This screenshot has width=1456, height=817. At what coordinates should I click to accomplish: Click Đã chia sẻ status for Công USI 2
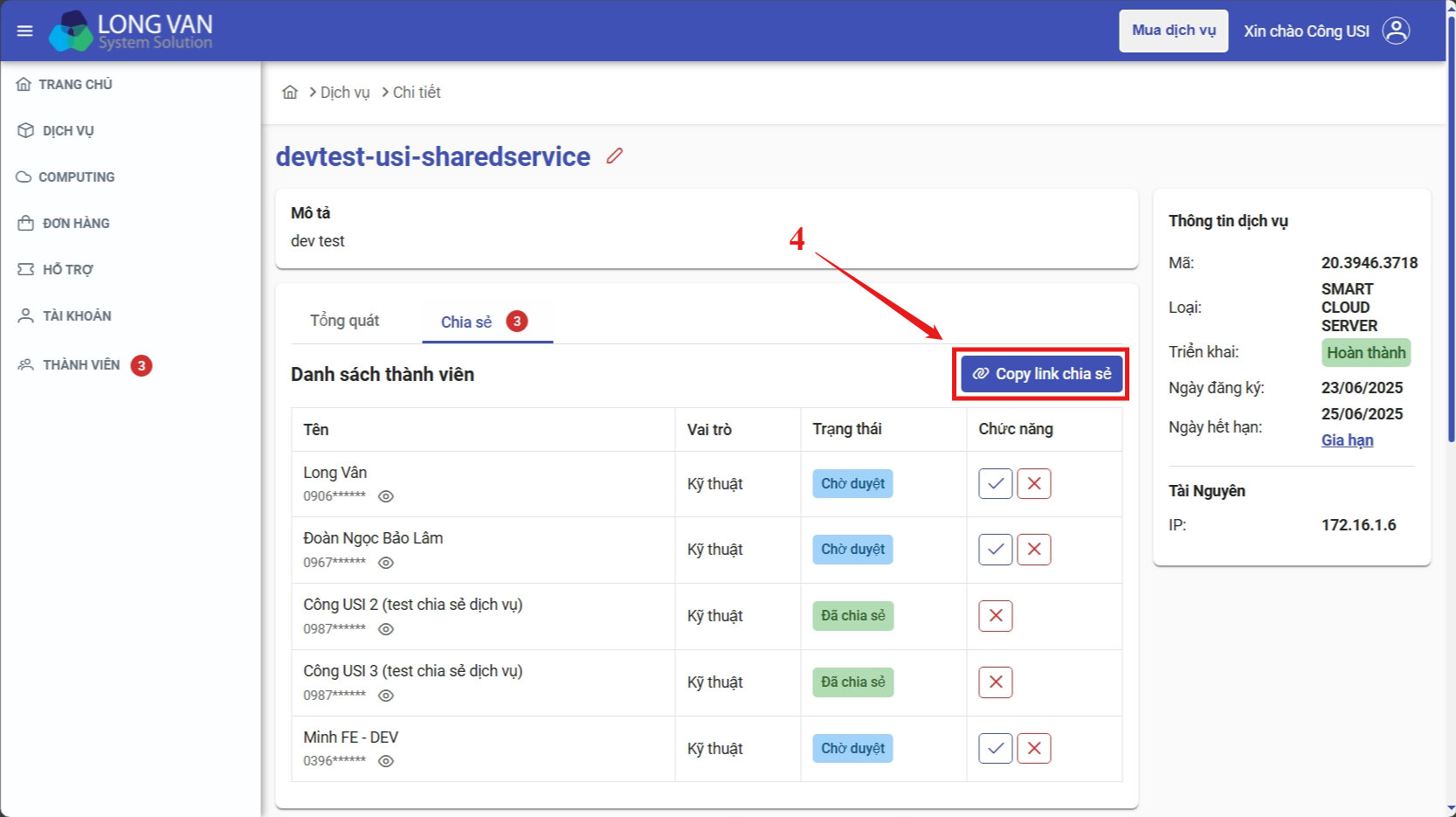tap(852, 616)
